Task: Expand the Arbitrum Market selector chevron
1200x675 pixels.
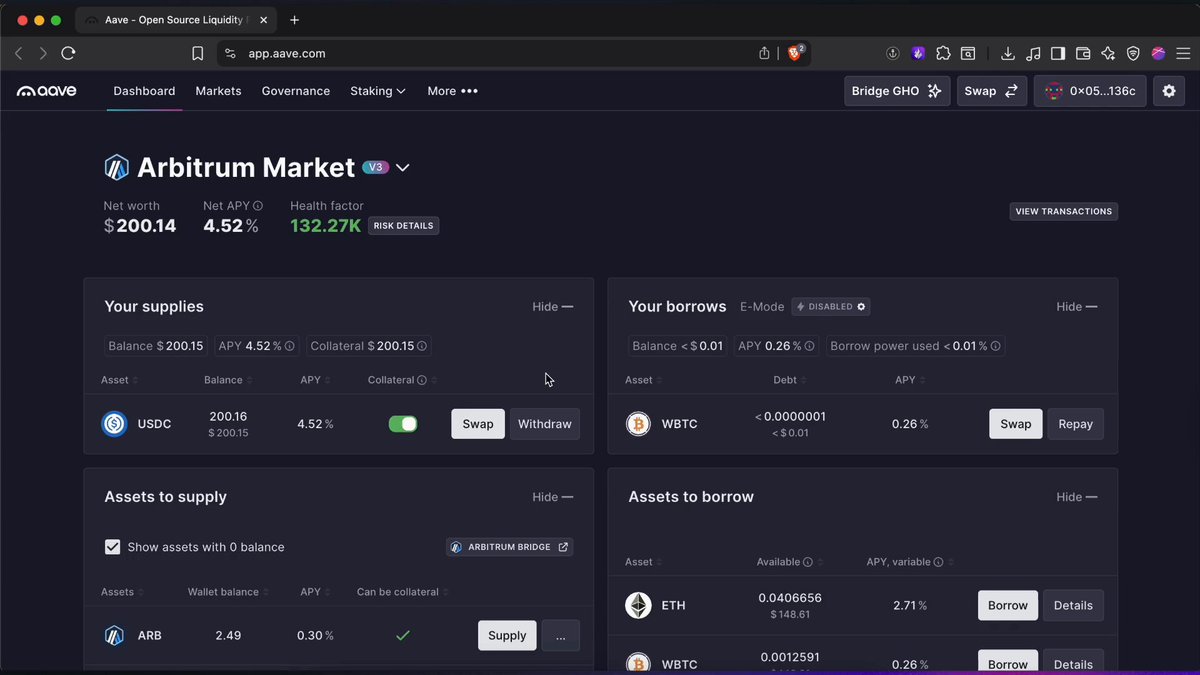Action: tap(403, 168)
